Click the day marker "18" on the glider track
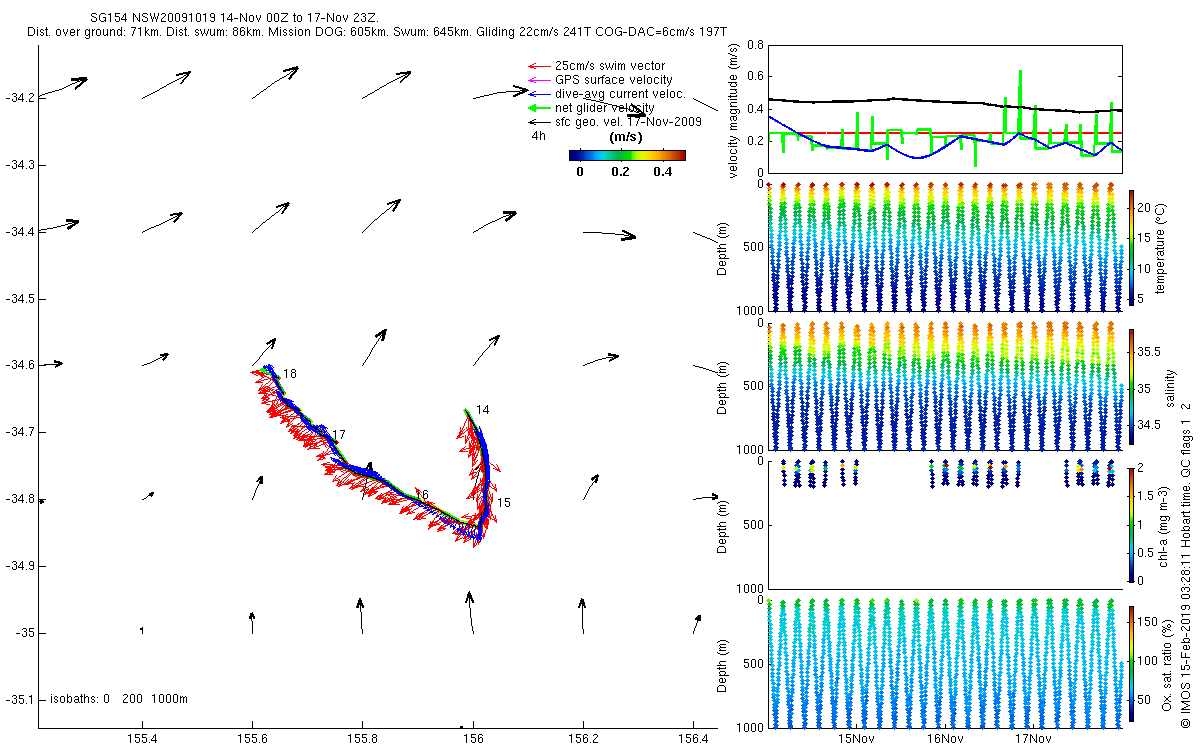Screen dimensions: 1200x750 click(289, 374)
